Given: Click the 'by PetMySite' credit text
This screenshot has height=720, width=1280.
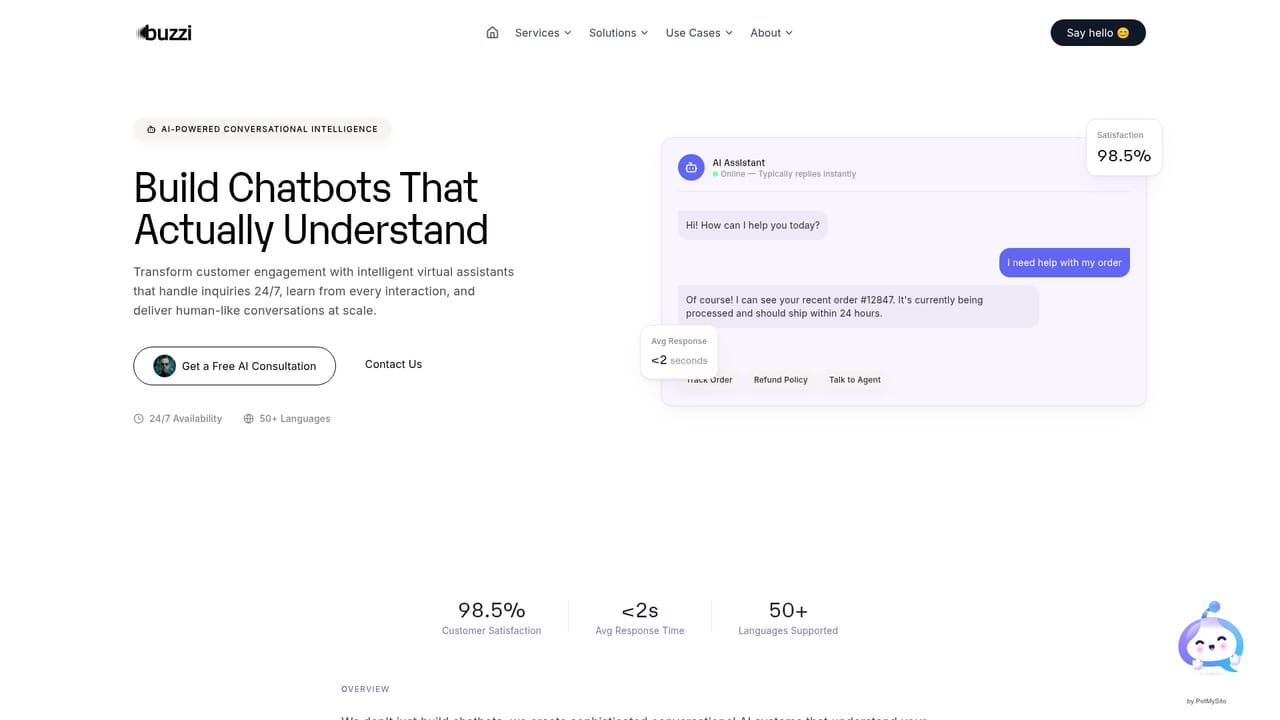Looking at the screenshot, I should 1206,701.
